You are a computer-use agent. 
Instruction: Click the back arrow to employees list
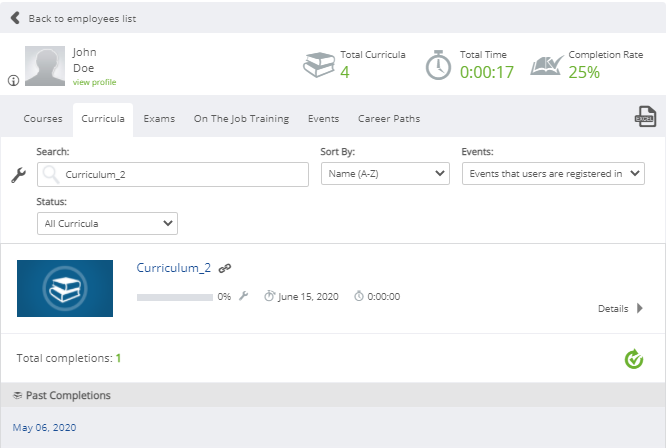point(15,18)
